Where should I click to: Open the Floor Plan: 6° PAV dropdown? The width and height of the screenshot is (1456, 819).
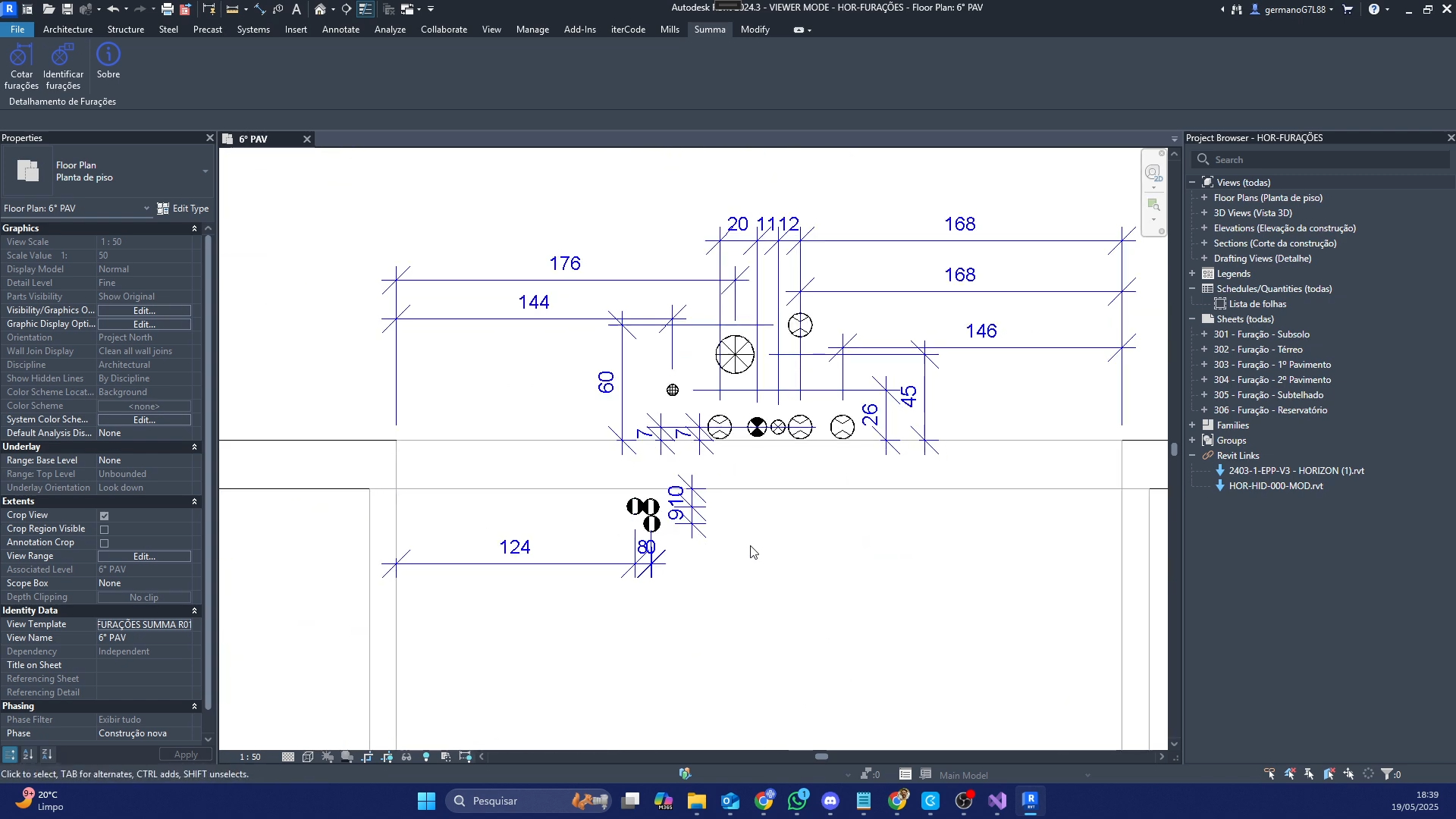[x=146, y=209]
